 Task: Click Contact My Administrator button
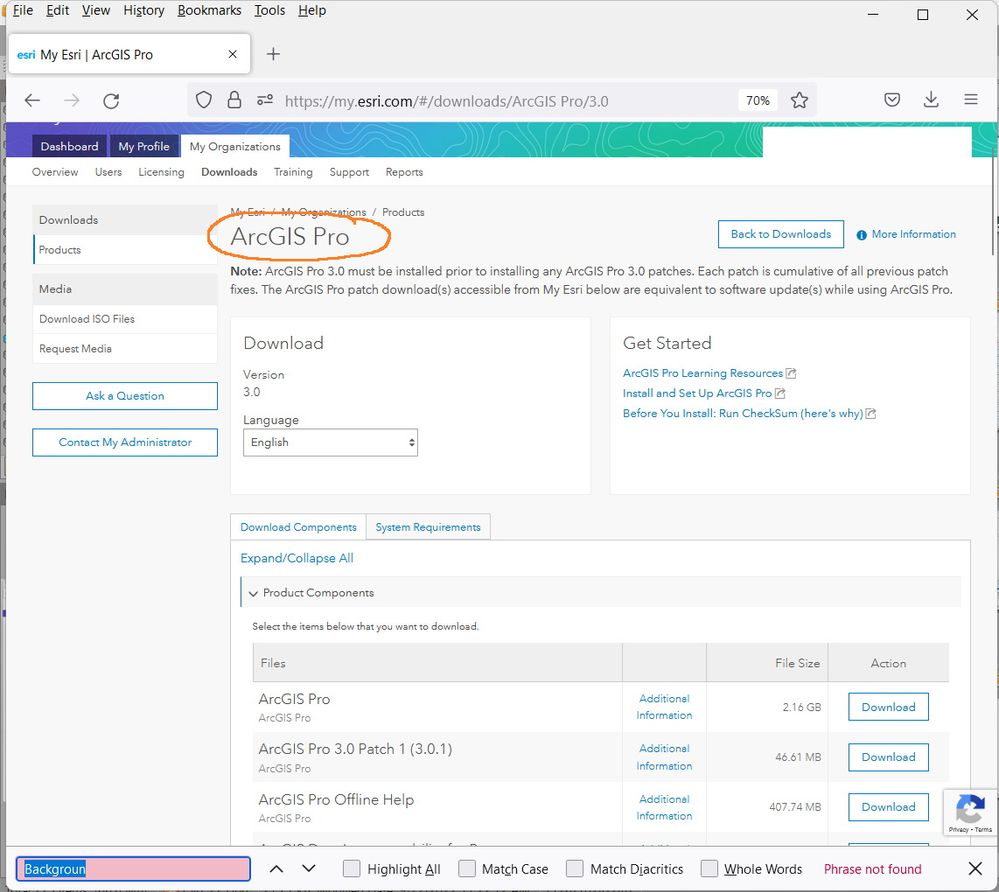125,442
